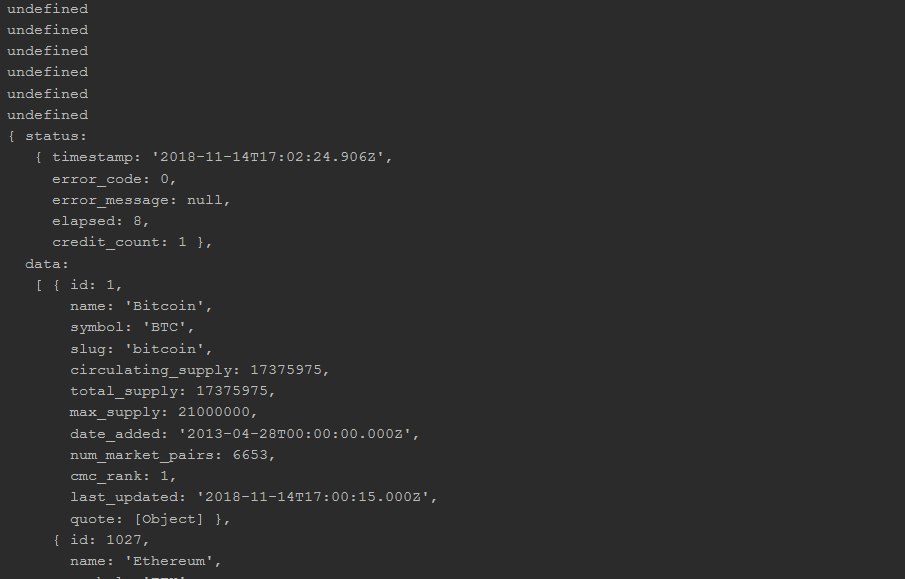Click the error_code: 0 line

coord(114,178)
